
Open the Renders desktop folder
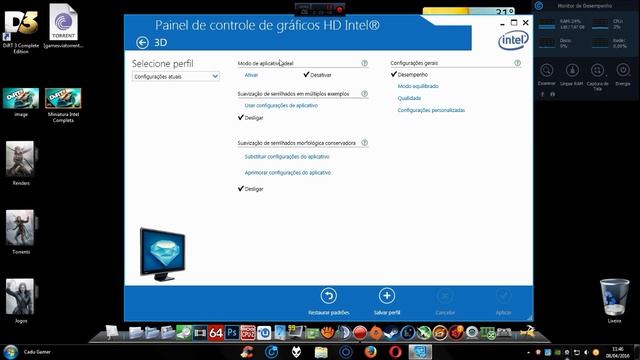pos(21,163)
